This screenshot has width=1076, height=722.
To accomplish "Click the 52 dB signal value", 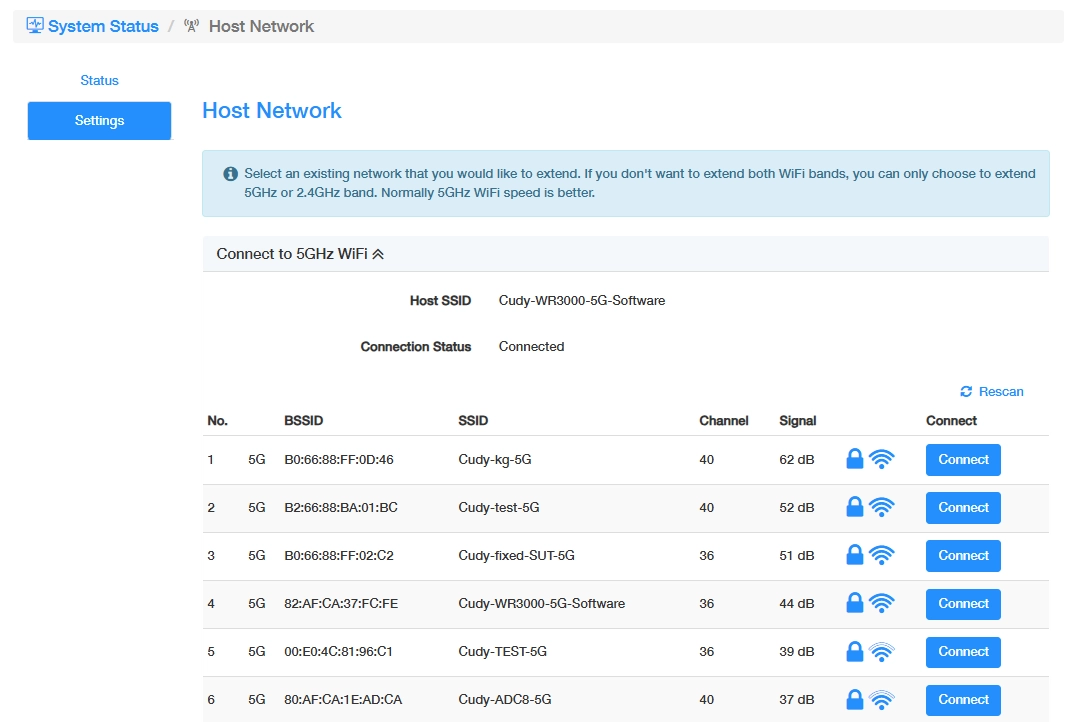I will click(x=797, y=508).
